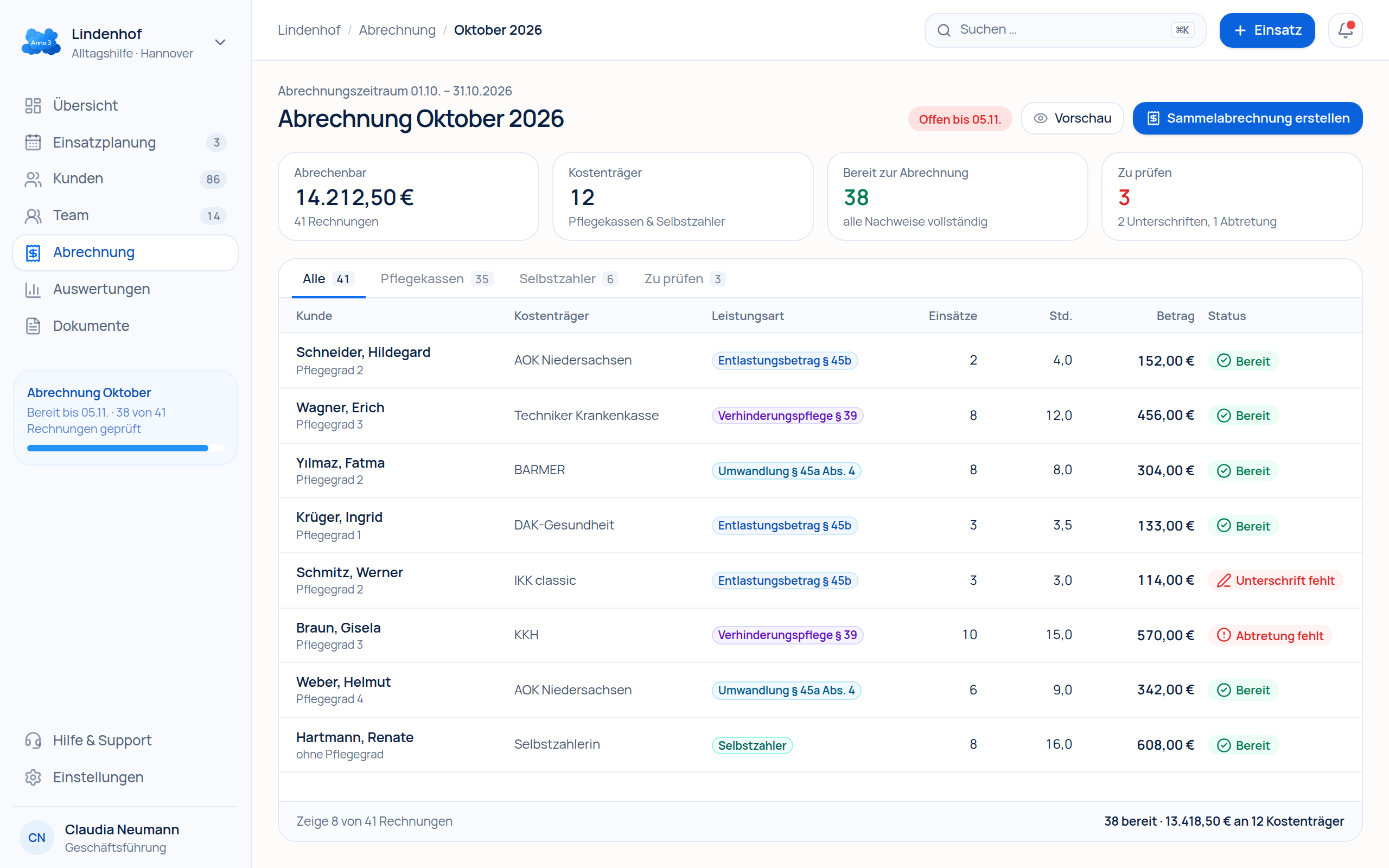Viewport: 1389px width, 868px height.
Task: Click the Umwandlung § 45a tag for Yılmaz
Action: tap(786, 471)
